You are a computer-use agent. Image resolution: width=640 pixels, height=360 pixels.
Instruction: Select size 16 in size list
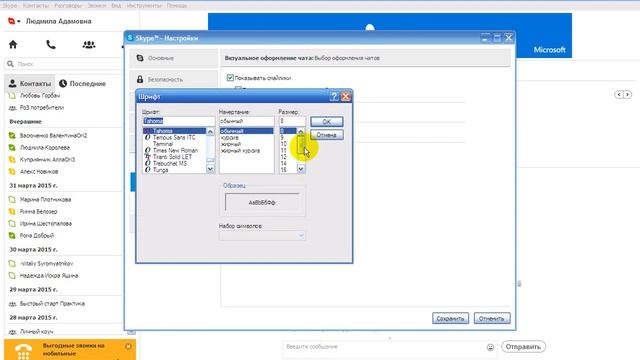[x=288, y=170]
